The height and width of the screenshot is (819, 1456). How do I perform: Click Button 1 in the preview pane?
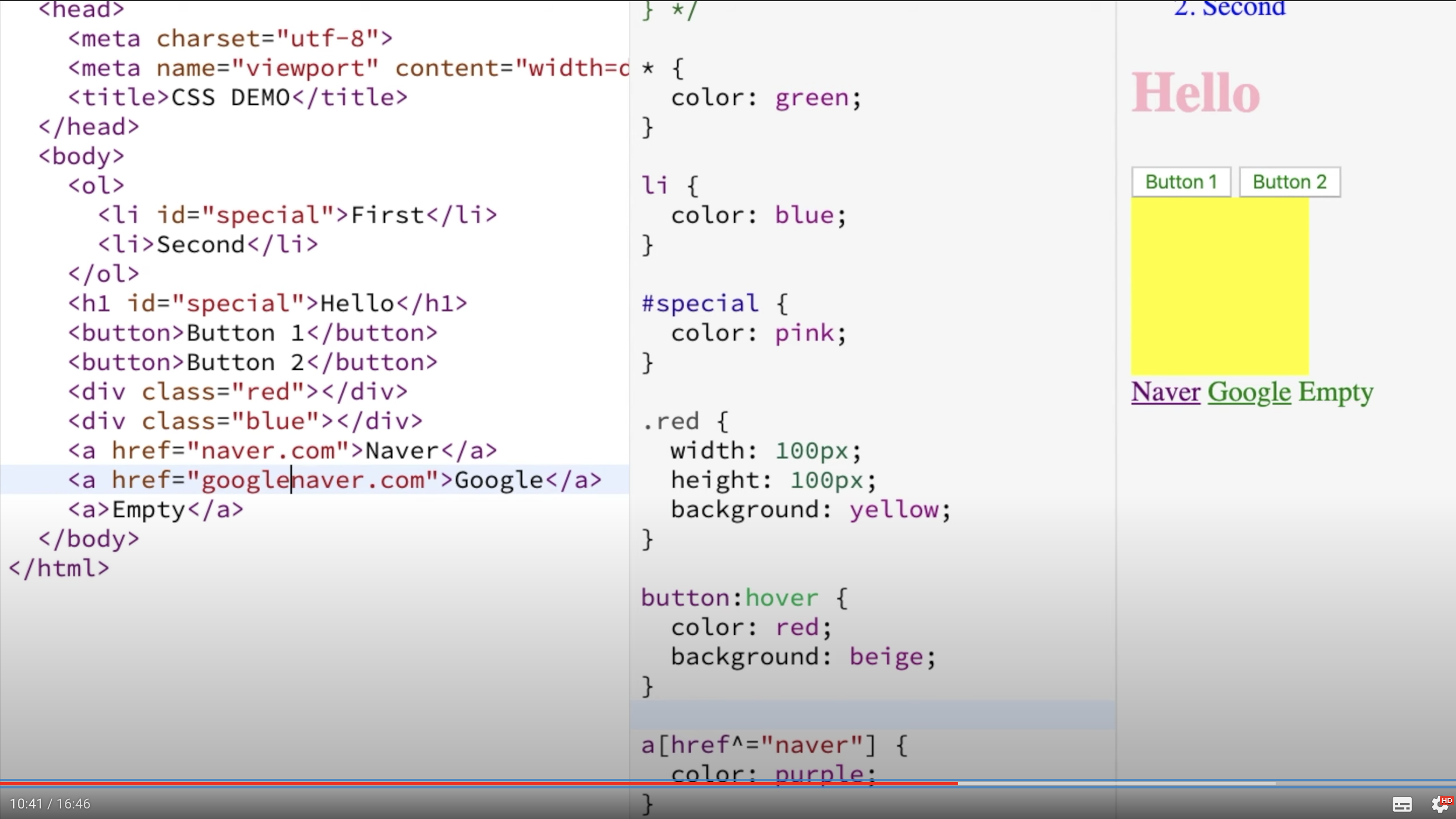coord(1181,182)
